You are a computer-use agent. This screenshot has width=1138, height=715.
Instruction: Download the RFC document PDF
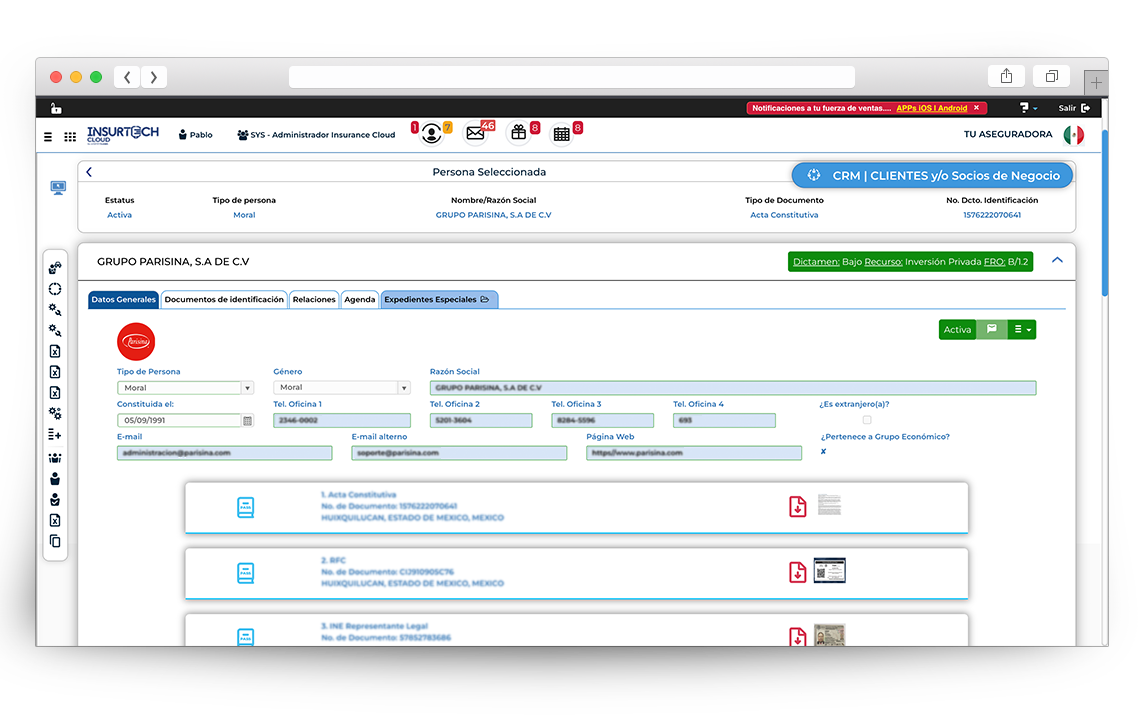click(x=798, y=572)
